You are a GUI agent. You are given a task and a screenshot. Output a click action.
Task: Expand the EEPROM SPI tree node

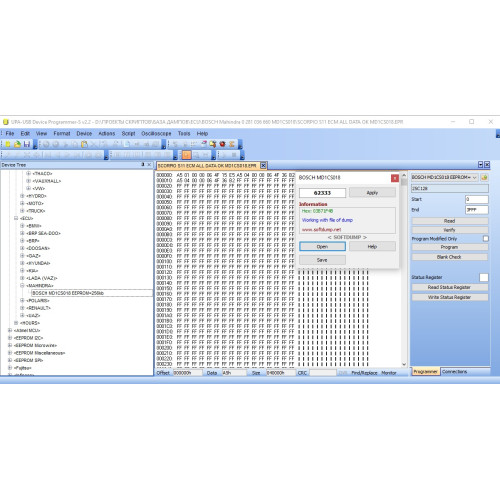coord(10,360)
